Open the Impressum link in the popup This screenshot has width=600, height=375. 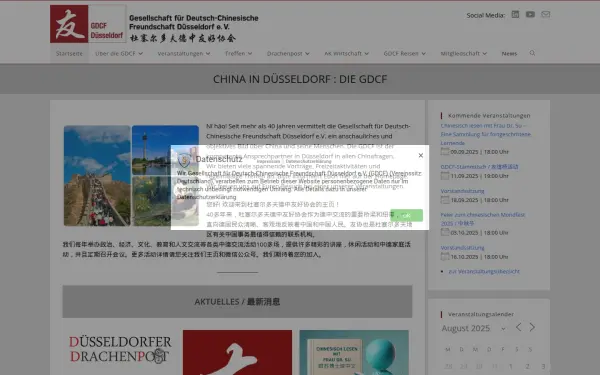click(268, 161)
